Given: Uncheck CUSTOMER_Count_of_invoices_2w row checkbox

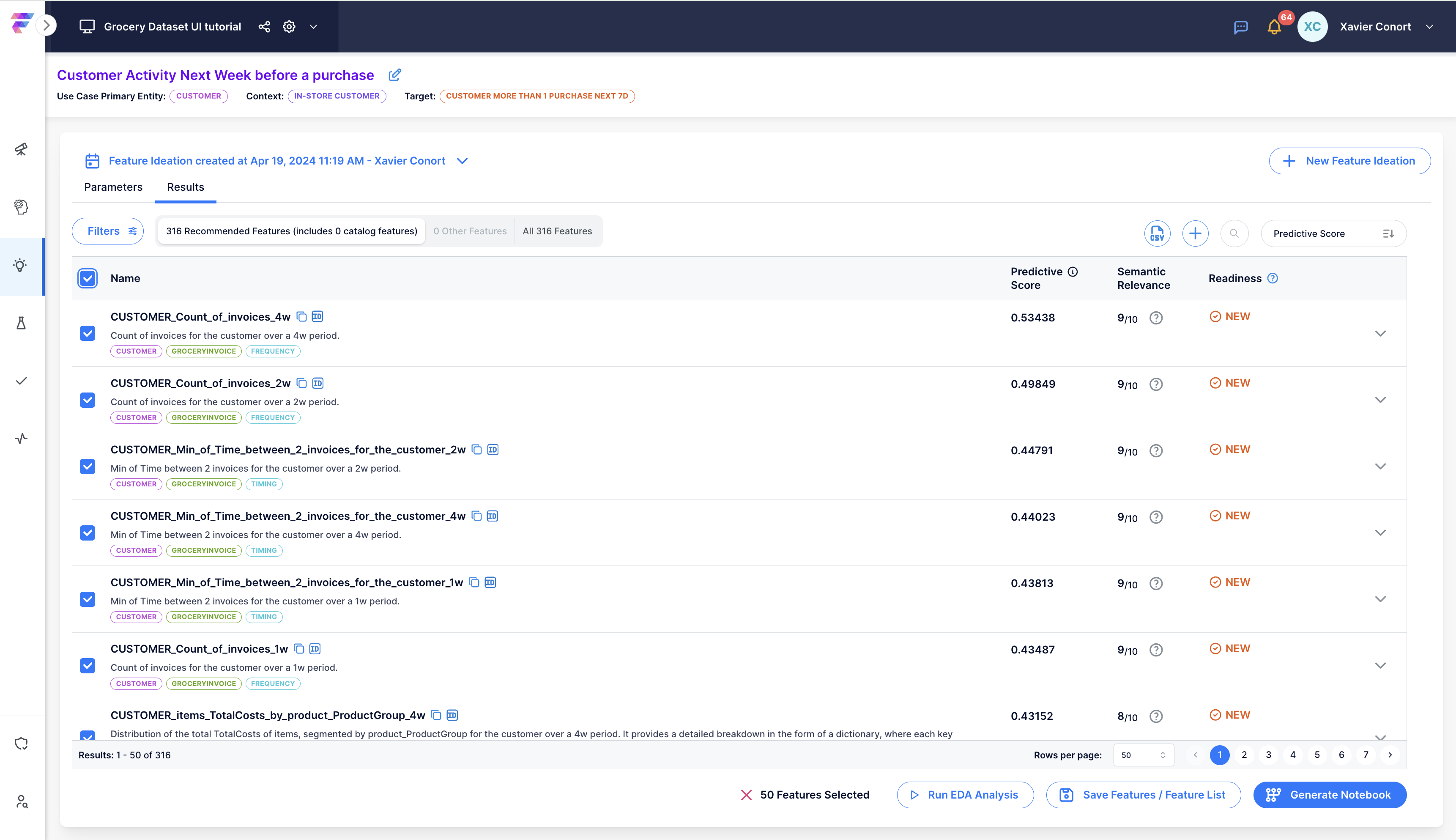Looking at the screenshot, I should (88, 400).
